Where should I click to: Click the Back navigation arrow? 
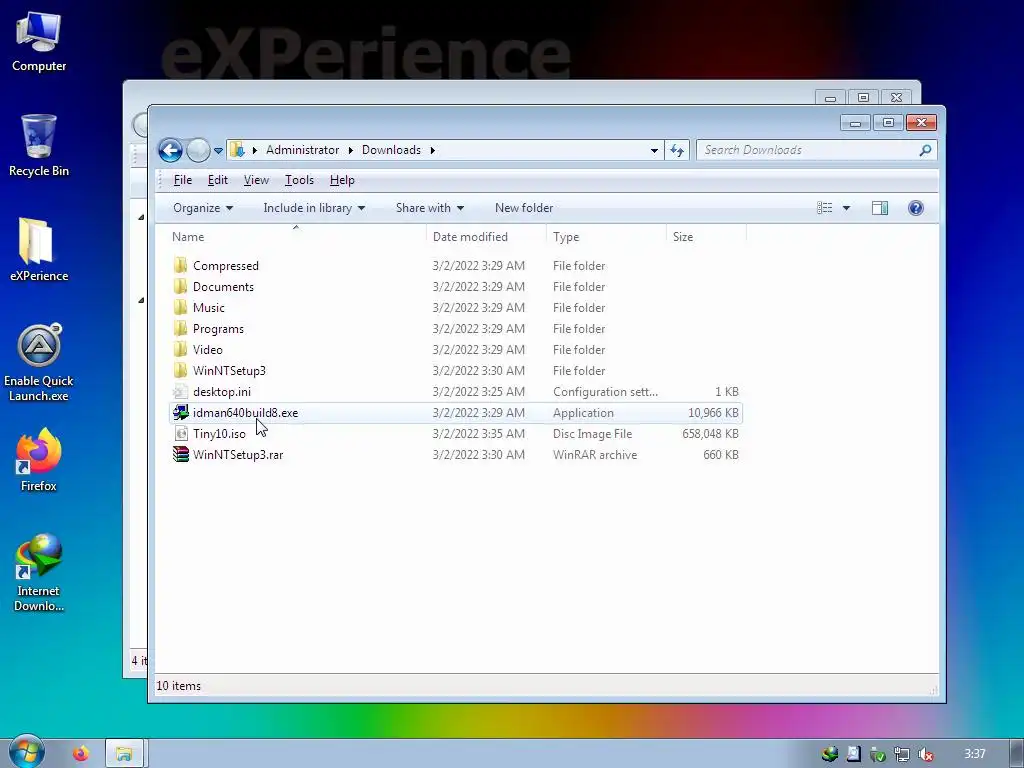click(170, 150)
